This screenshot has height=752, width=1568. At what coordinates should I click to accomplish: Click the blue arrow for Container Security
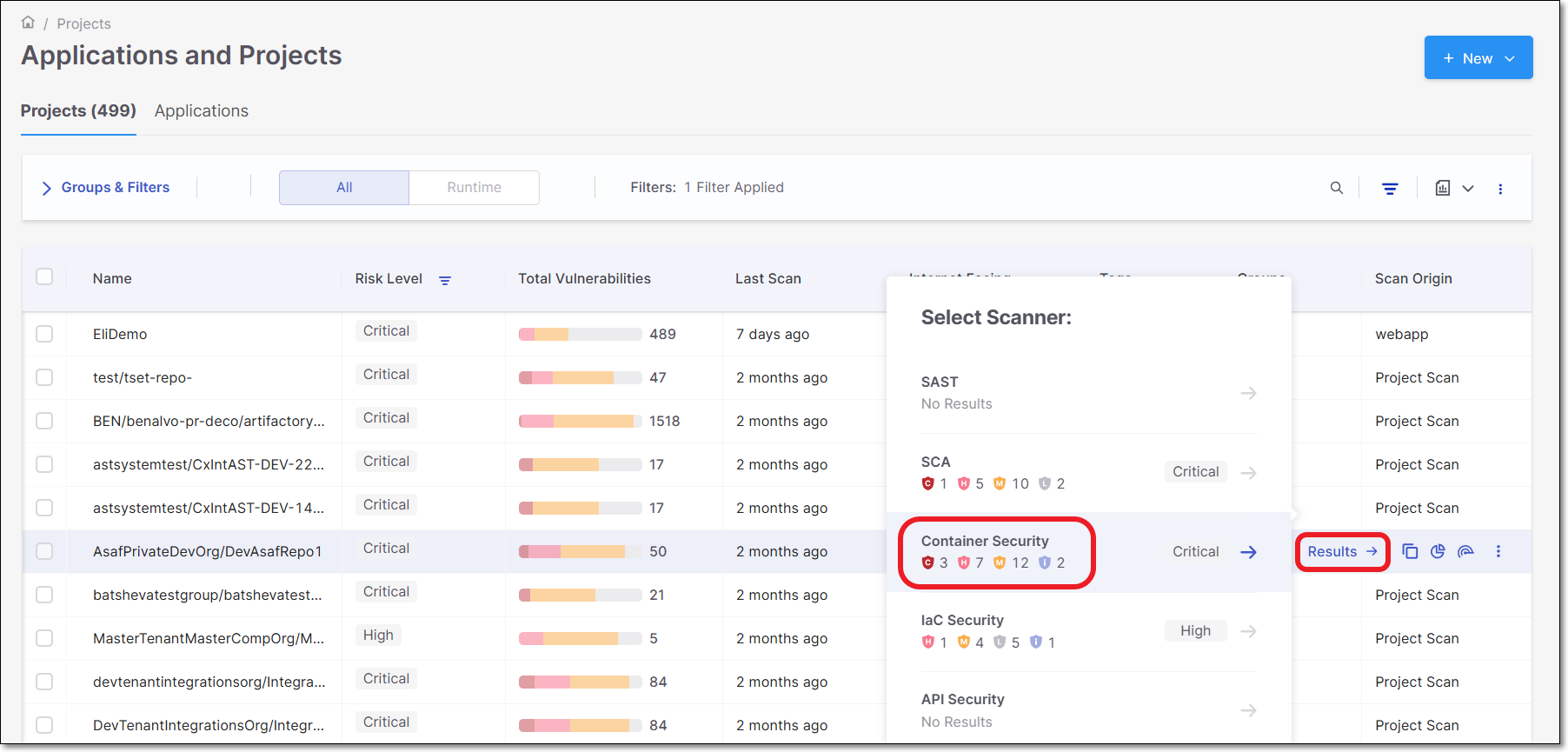click(x=1248, y=552)
